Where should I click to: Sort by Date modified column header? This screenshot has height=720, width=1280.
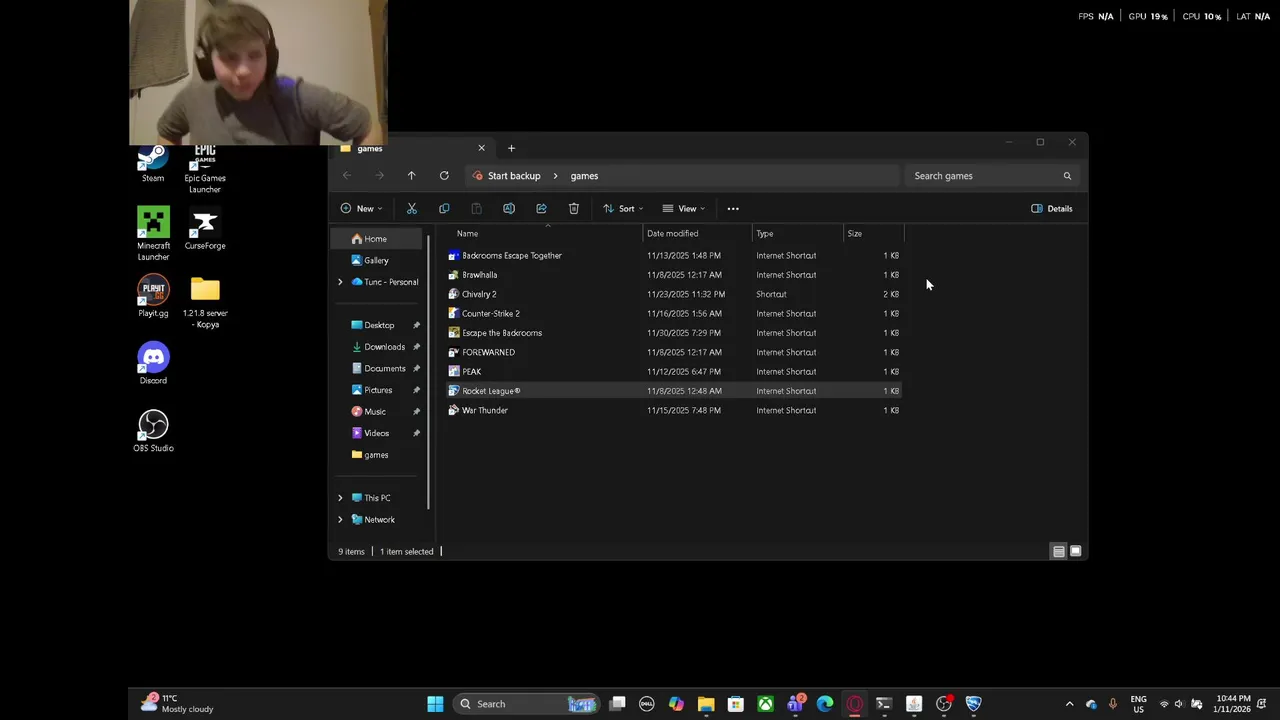pyautogui.click(x=672, y=234)
